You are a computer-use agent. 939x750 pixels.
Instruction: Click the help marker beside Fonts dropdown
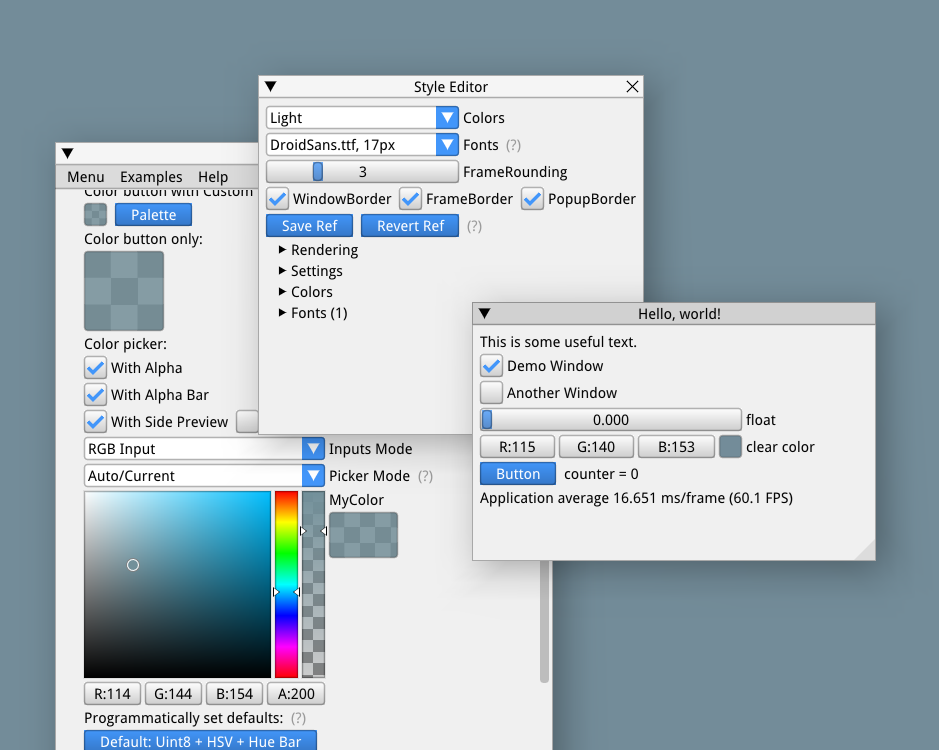click(x=513, y=145)
